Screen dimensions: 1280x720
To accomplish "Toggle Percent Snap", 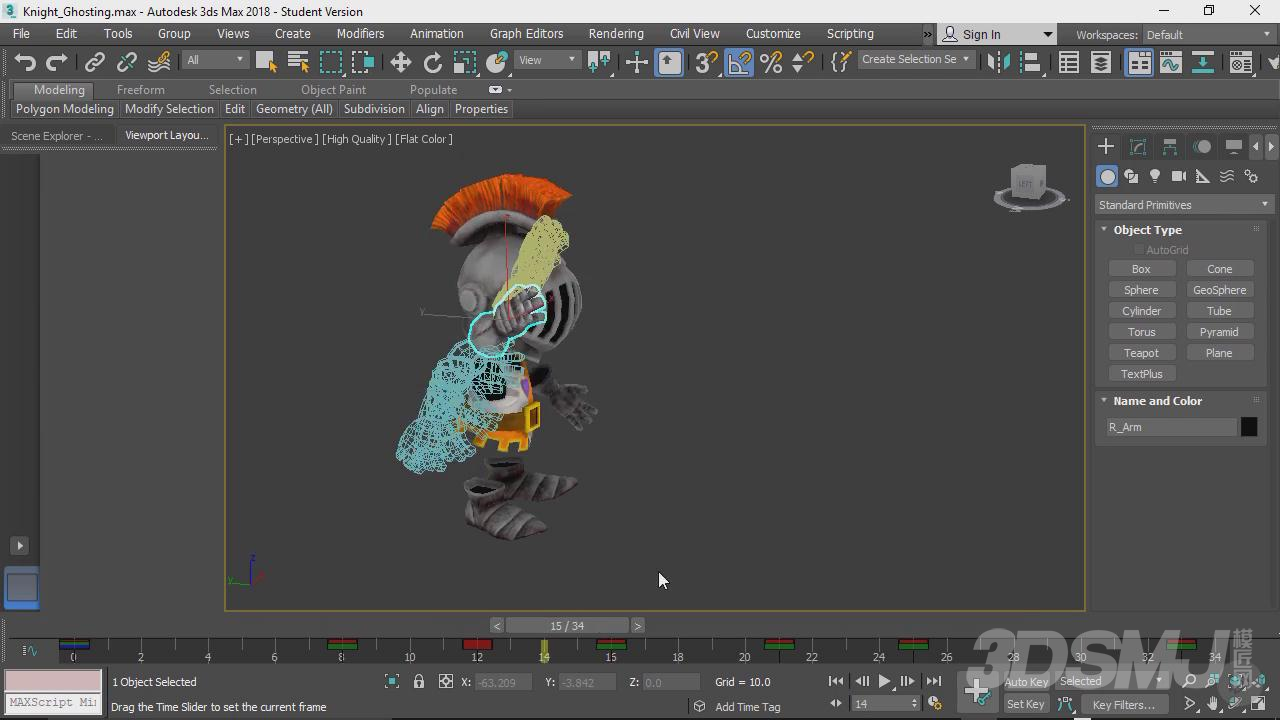I will [771, 62].
